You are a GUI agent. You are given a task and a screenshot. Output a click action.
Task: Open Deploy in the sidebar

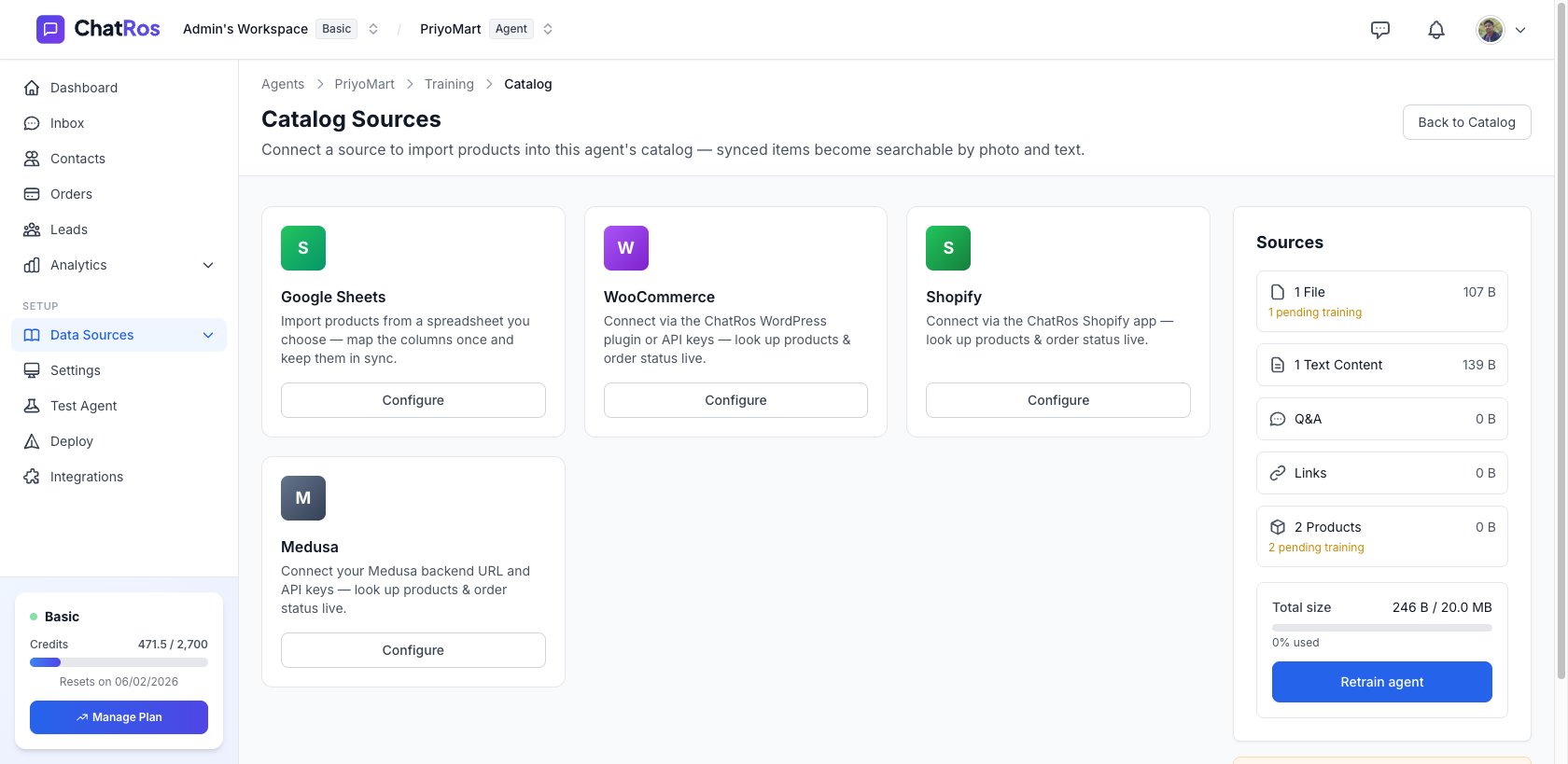tap(119, 441)
